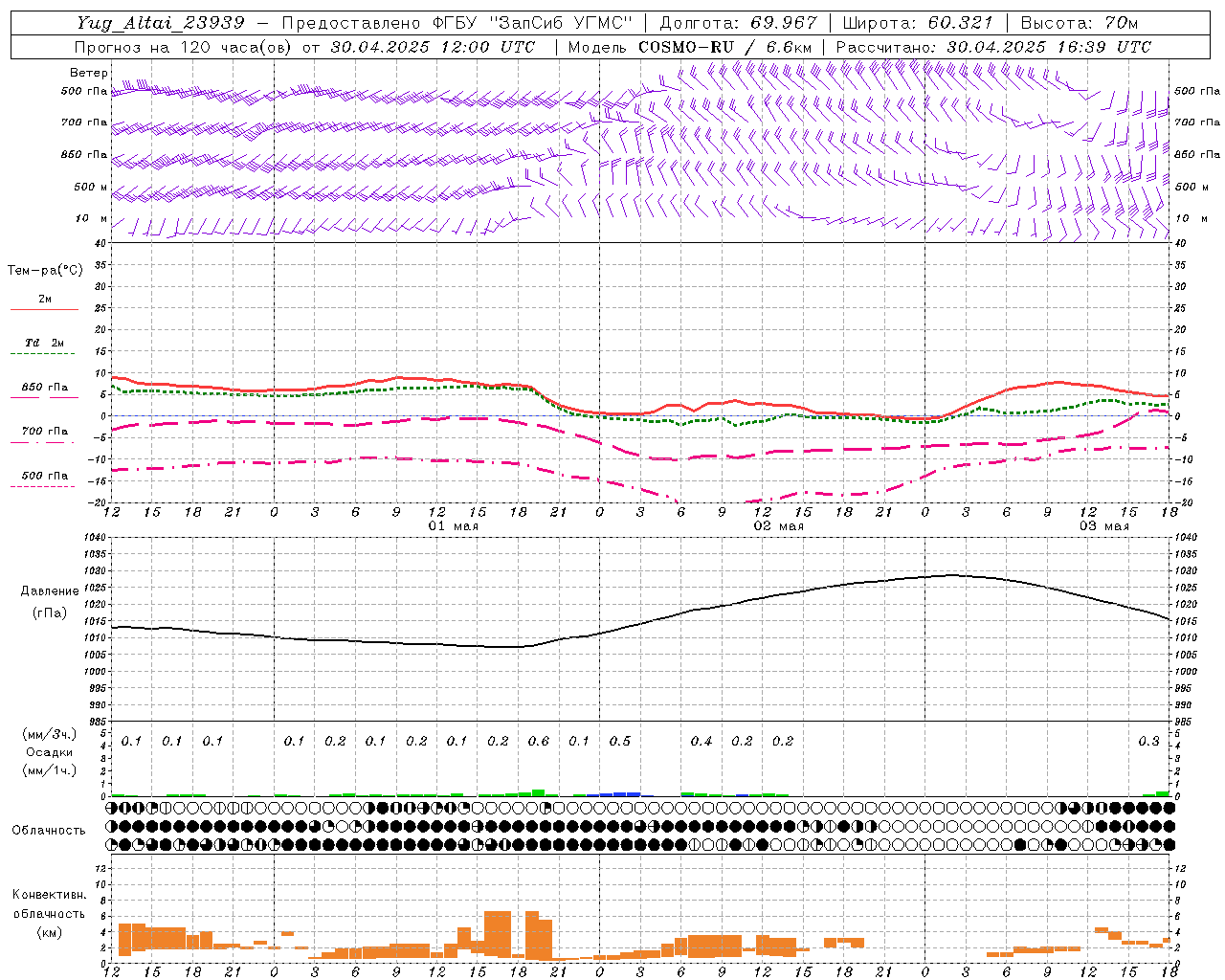This screenshot has width=1225, height=980.
Task: Click the 0.4 precipitation amount value
Action: (x=702, y=741)
